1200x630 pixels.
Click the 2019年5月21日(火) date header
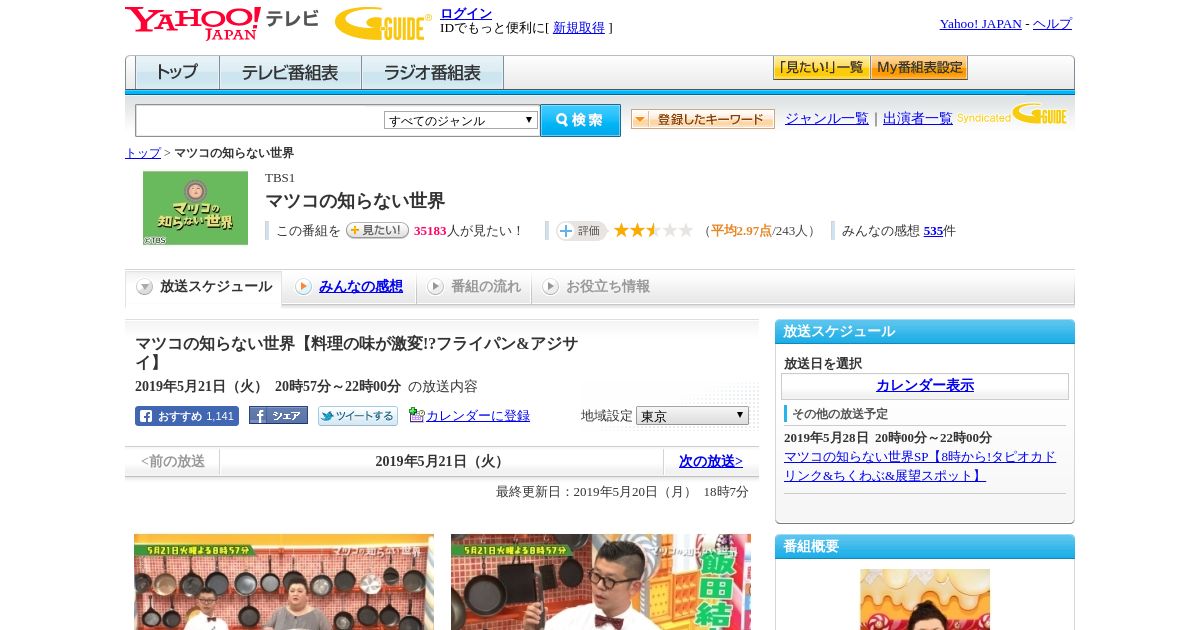coord(441,461)
